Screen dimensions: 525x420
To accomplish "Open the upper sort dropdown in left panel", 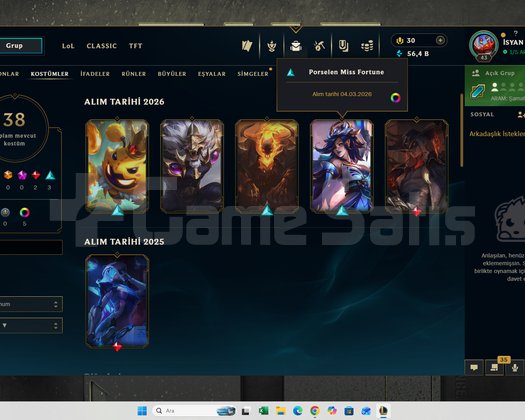I will (31, 304).
